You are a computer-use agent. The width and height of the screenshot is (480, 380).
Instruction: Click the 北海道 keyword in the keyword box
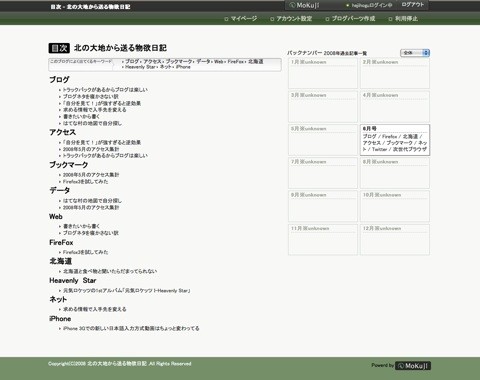point(256,62)
